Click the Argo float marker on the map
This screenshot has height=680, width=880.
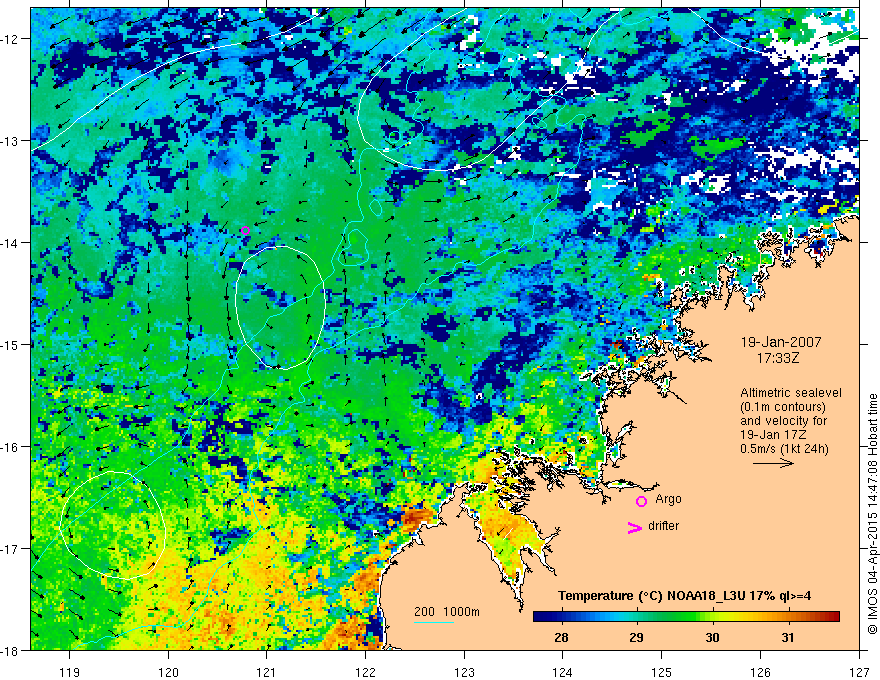coord(245,231)
